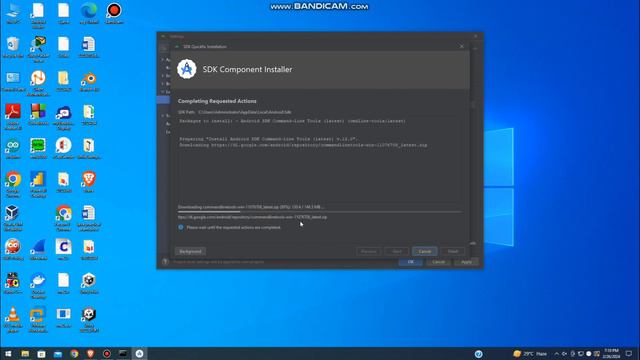Open Bandicam desktop shortcut

pyautogui.click(x=114, y=13)
